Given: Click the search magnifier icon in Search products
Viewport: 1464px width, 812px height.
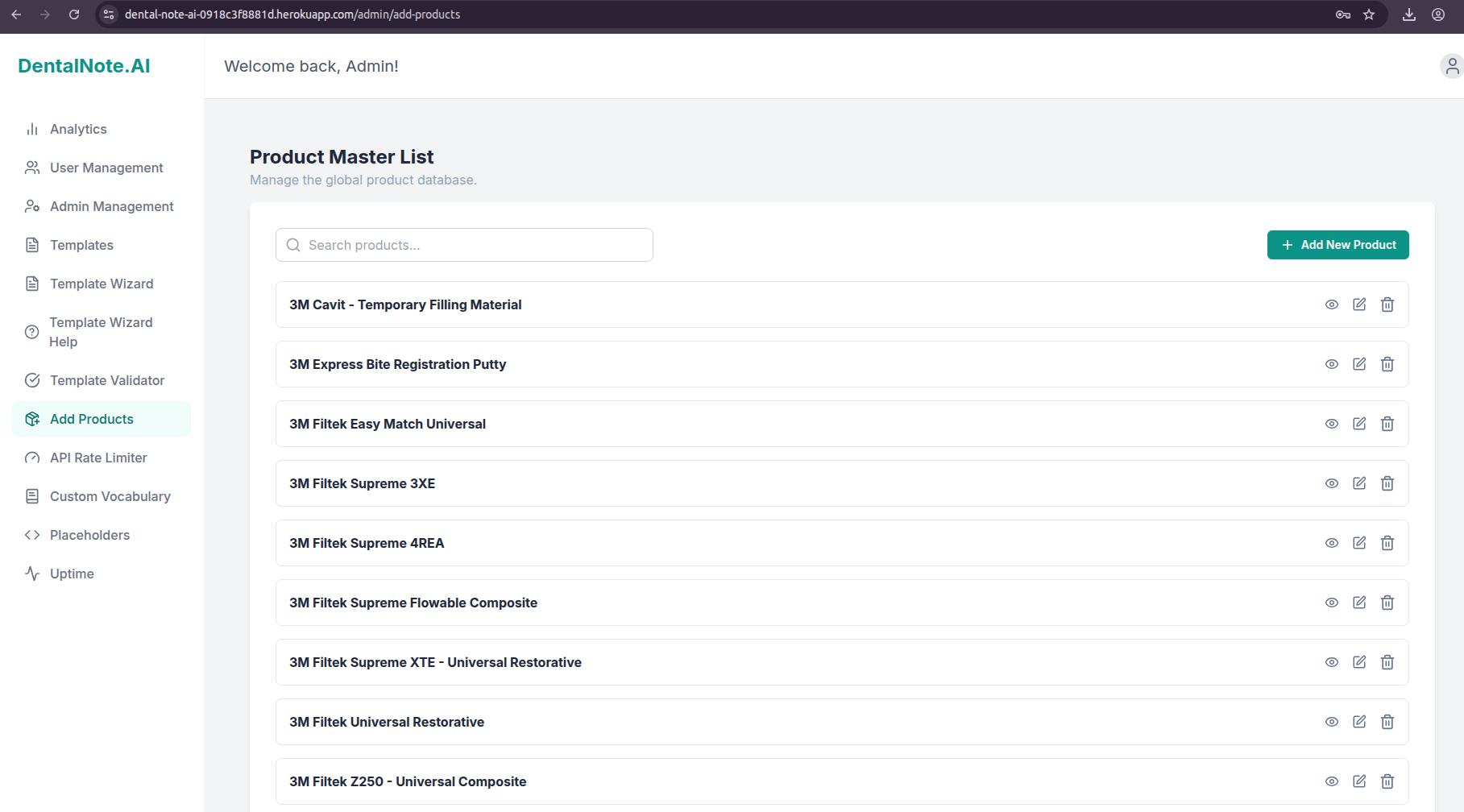Looking at the screenshot, I should pos(293,245).
